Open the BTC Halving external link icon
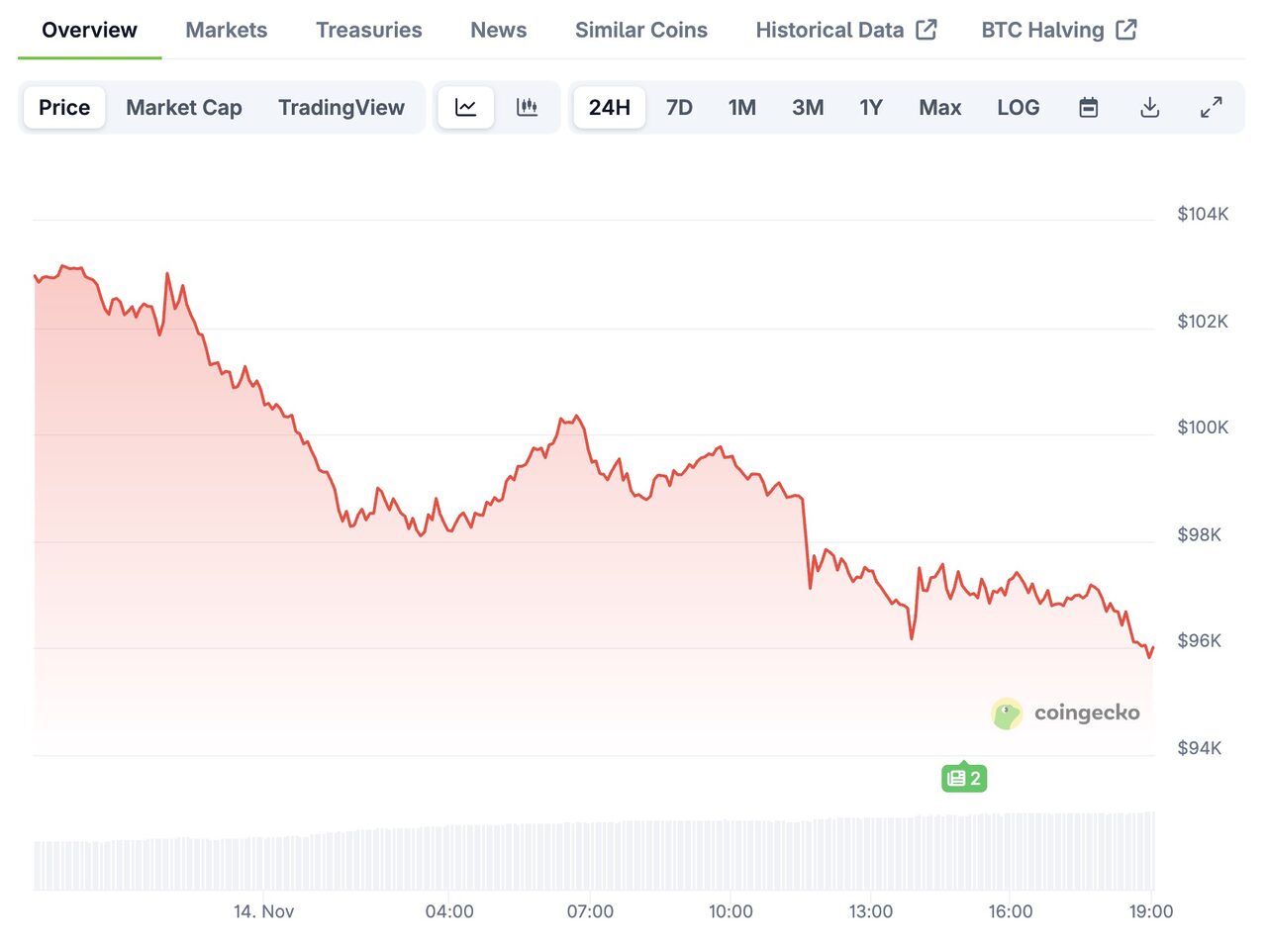 pyautogui.click(x=1126, y=30)
